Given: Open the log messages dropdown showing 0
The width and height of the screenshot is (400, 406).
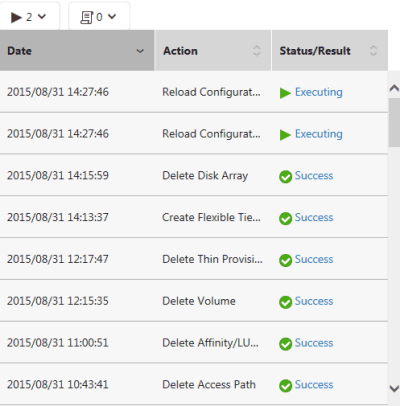Looking at the screenshot, I should (99, 16).
